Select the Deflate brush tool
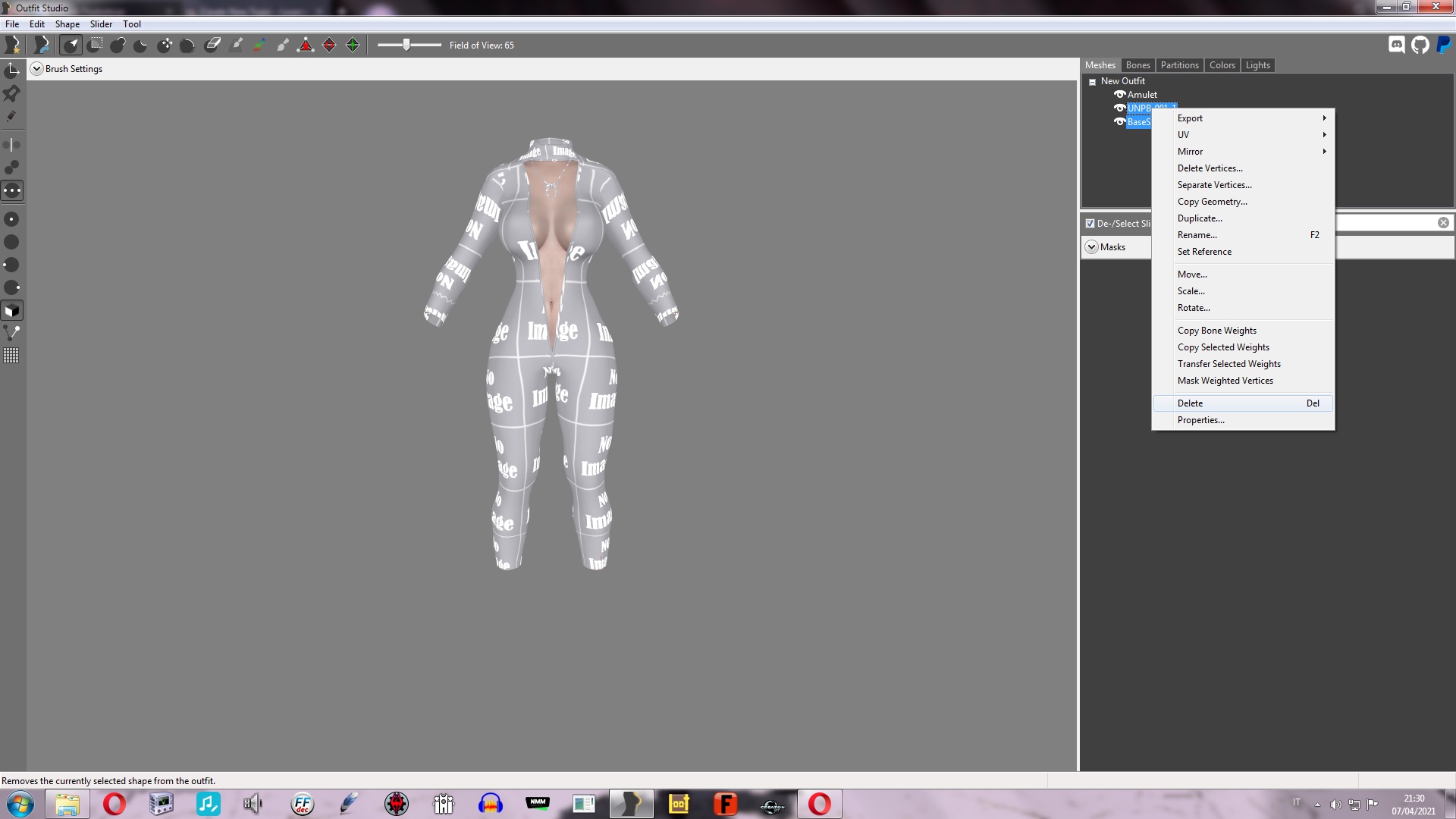 pyautogui.click(x=141, y=45)
